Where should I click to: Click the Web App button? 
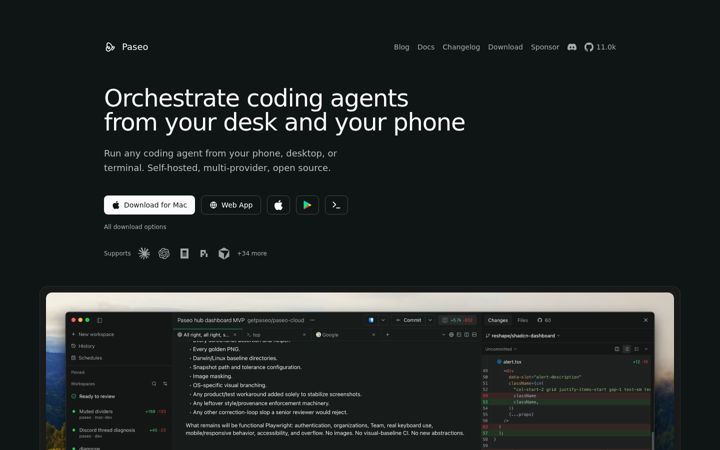(x=231, y=205)
